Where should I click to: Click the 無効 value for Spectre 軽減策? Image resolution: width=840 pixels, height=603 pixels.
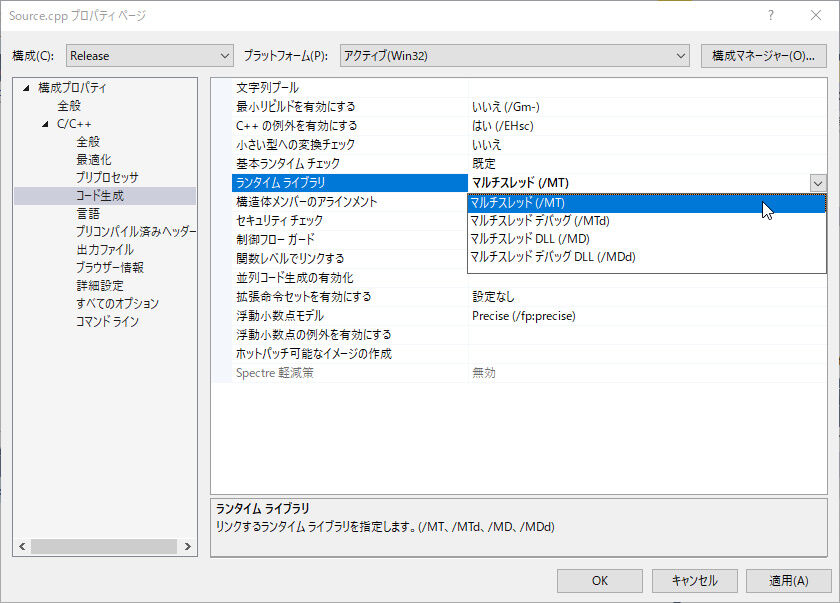click(x=484, y=373)
